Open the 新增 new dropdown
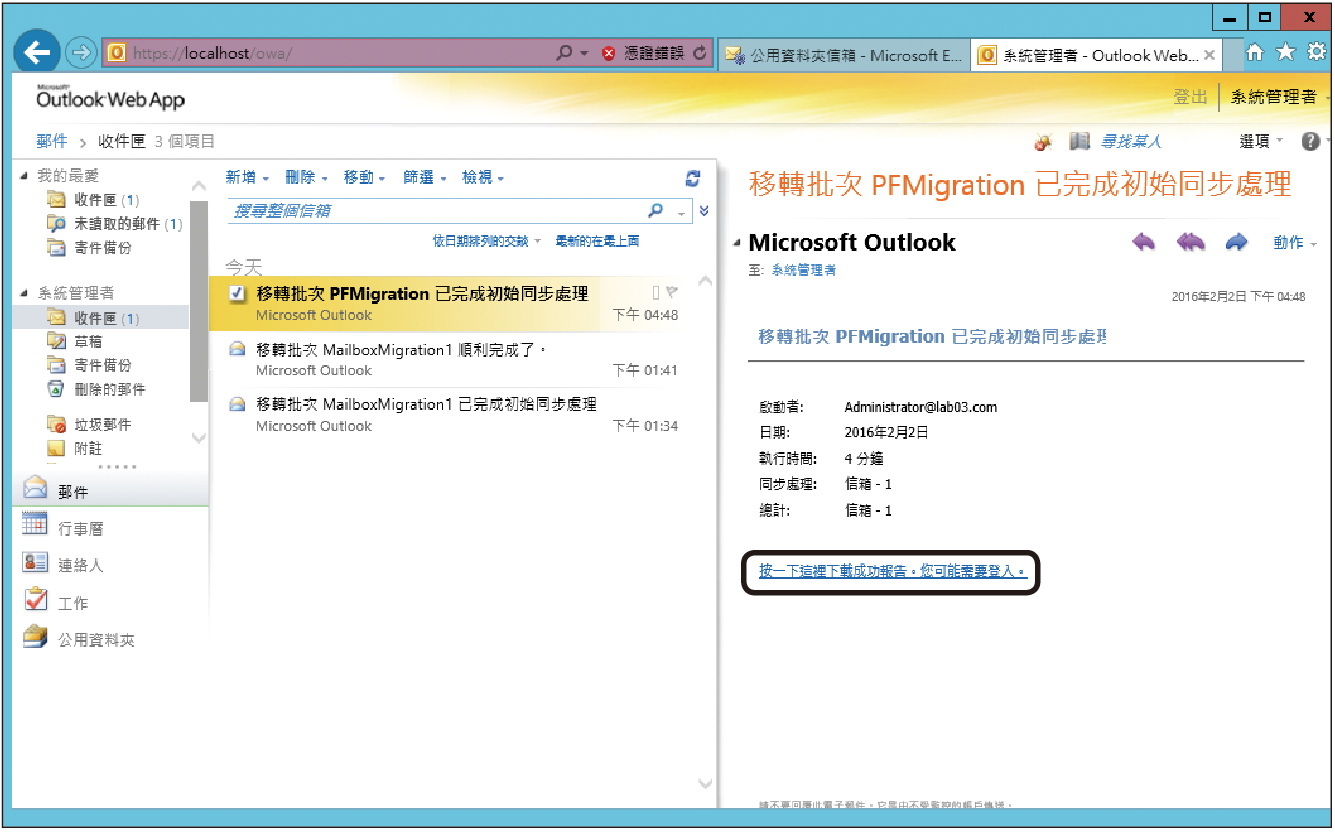Image resolution: width=1335 pixels, height=832 pixels. coord(247,177)
